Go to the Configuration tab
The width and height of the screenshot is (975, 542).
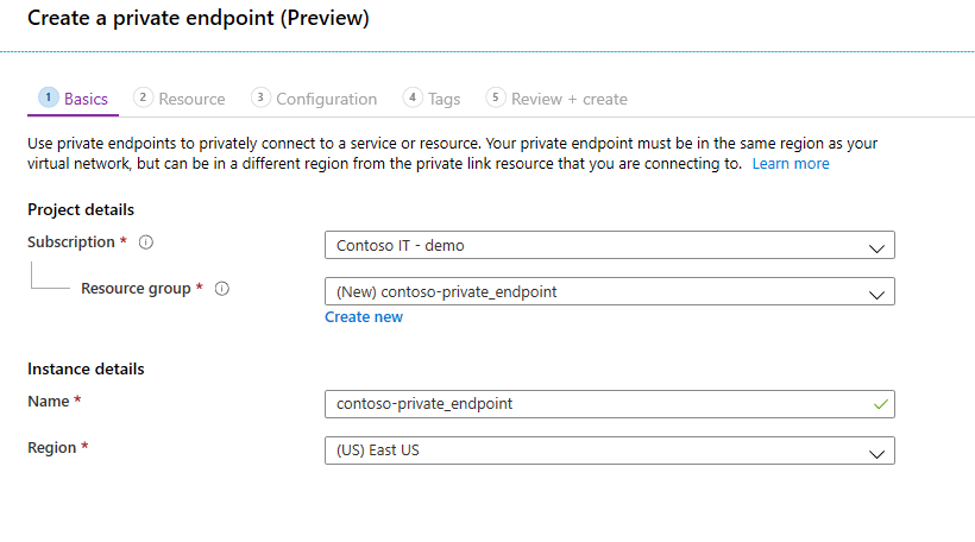click(326, 99)
